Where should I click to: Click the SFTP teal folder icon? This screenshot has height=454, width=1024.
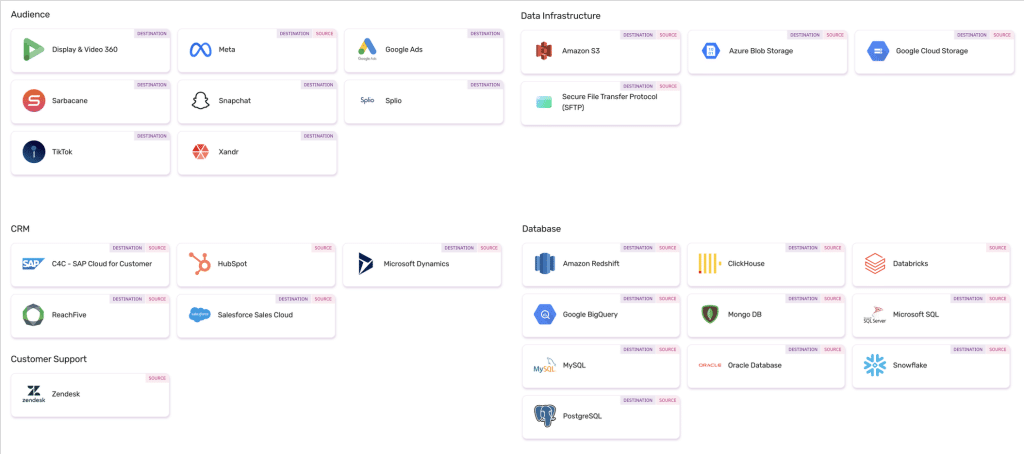[x=543, y=102]
